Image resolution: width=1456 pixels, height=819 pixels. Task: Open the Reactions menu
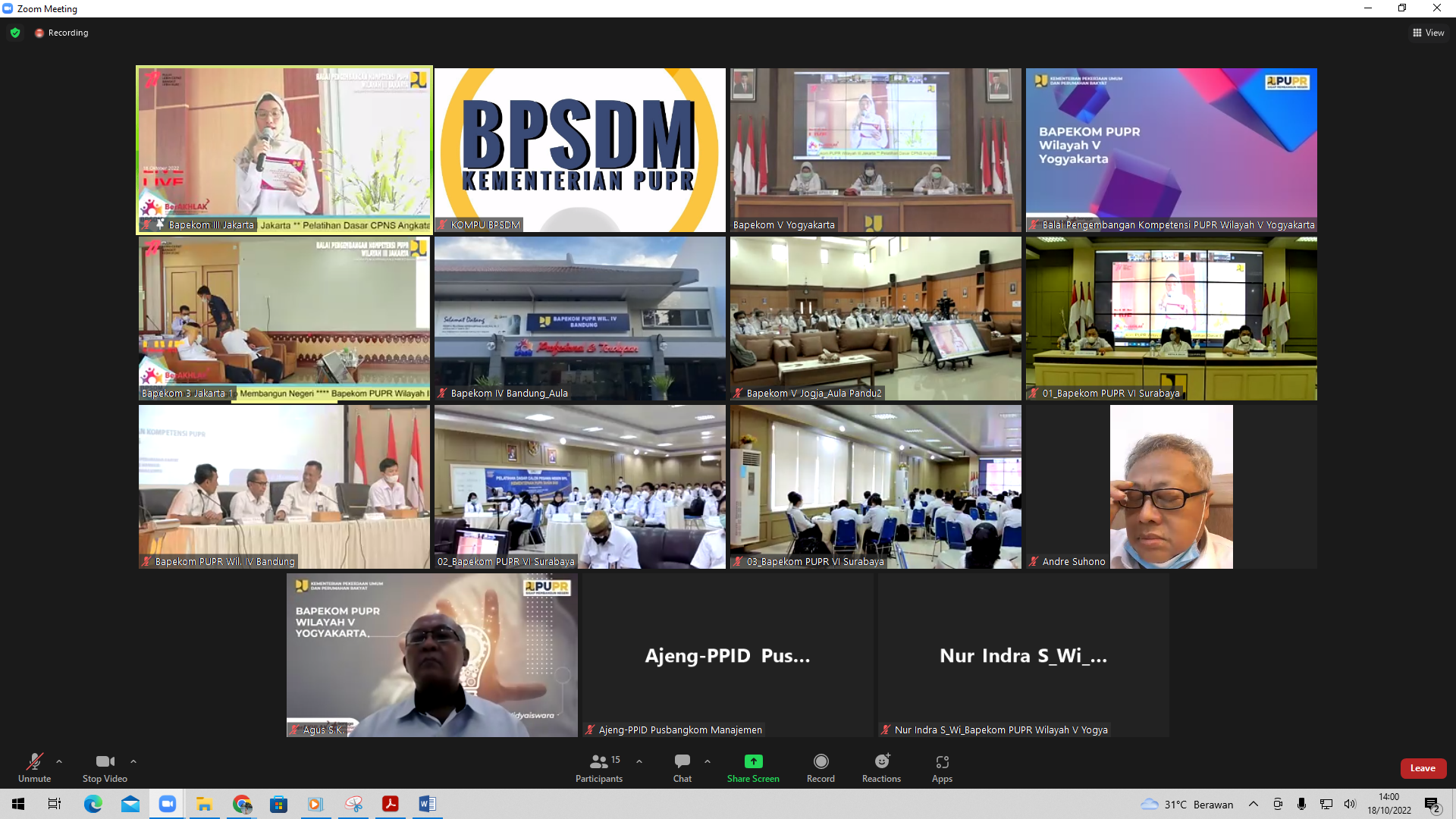click(x=881, y=767)
